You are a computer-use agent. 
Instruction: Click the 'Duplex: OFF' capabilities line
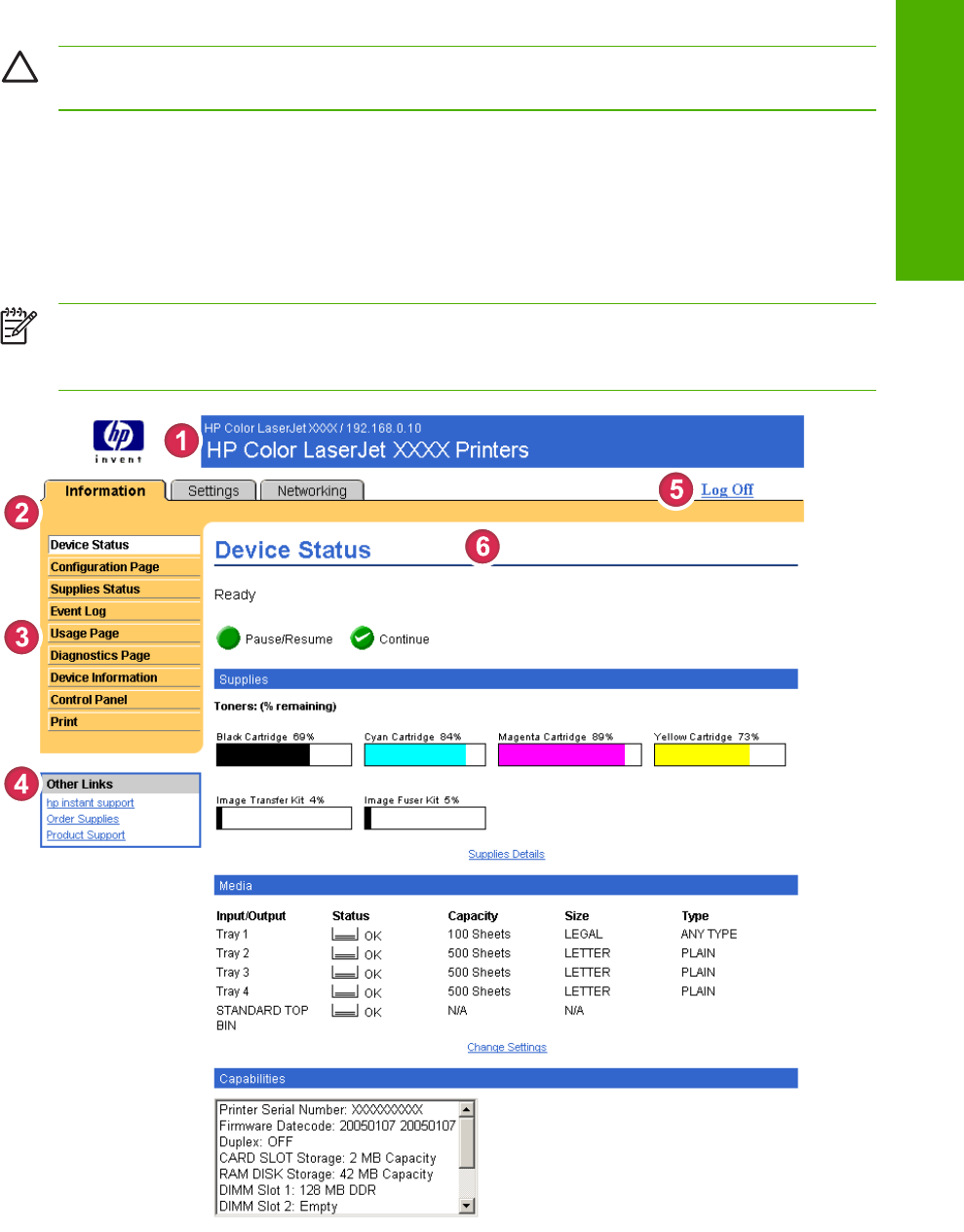pos(256,1141)
